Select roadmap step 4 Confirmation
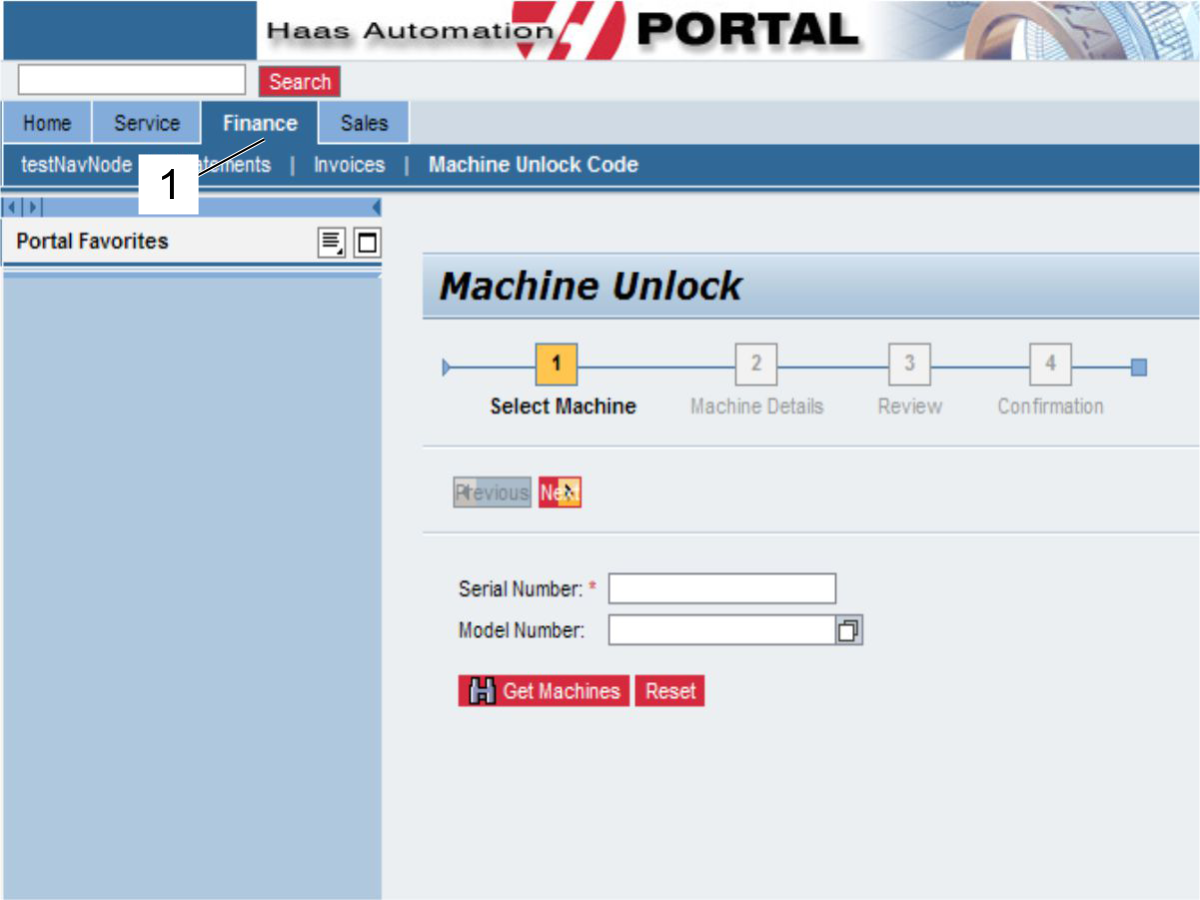This screenshot has width=1200, height=900. [1050, 365]
